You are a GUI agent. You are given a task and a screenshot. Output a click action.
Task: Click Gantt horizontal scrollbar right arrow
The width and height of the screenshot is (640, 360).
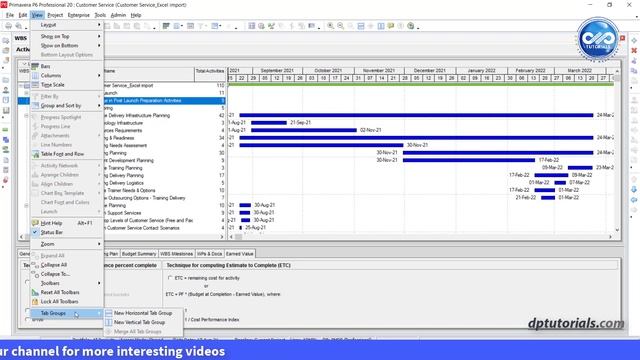(611, 237)
